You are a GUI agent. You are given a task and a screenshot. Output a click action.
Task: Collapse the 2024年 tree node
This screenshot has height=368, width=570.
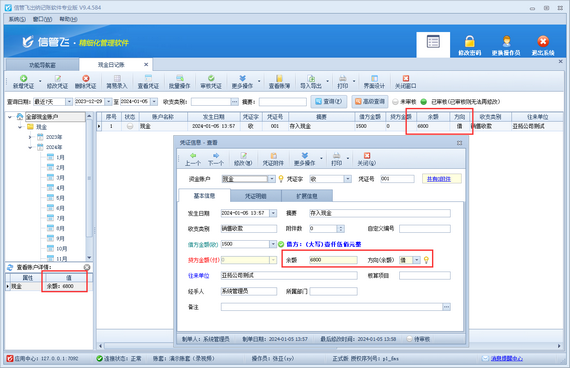click(31, 147)
